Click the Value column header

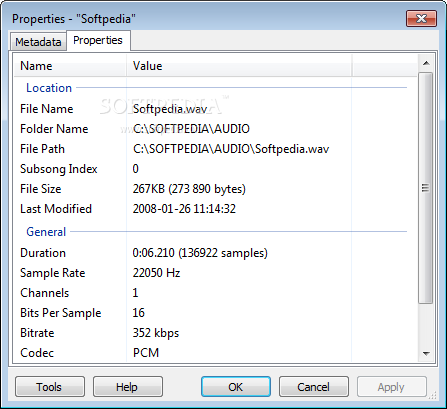239,66
